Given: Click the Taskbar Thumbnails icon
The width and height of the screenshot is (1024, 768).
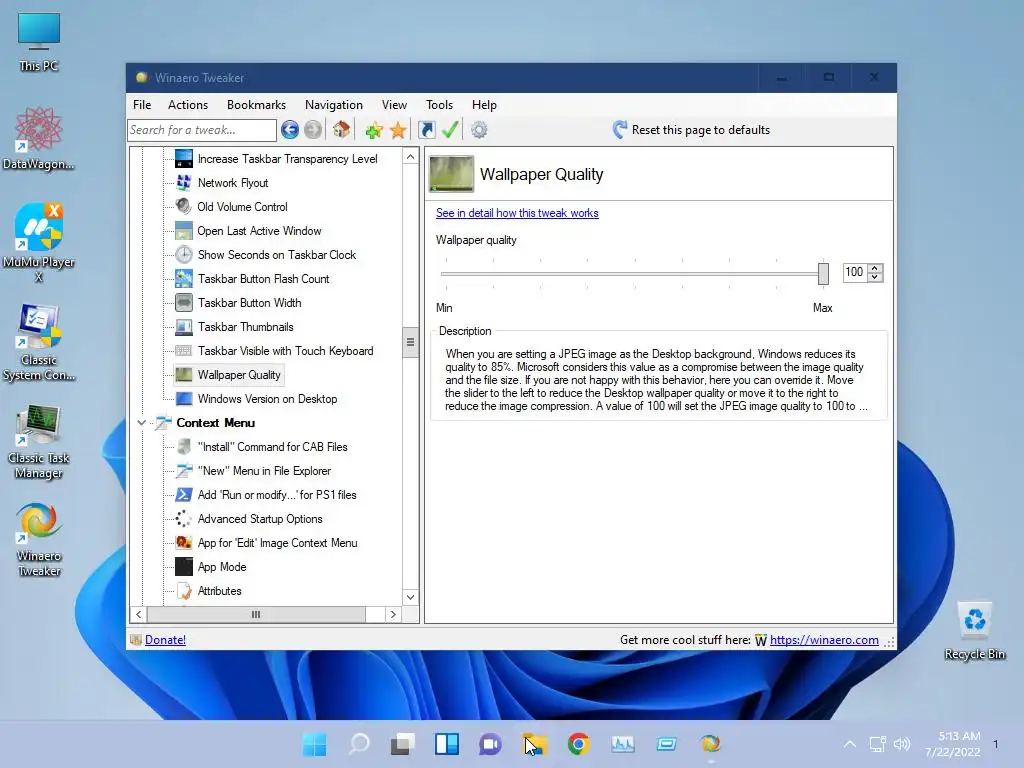Looking at the screenshot, I should [184, 327].
